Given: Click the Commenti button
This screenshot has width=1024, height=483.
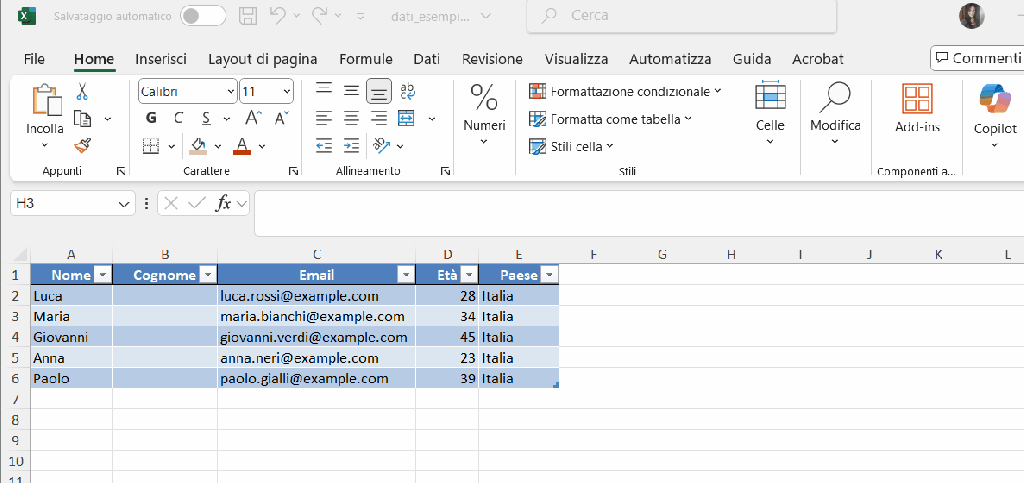Looking at the screenshot, I should coord(976,58).
